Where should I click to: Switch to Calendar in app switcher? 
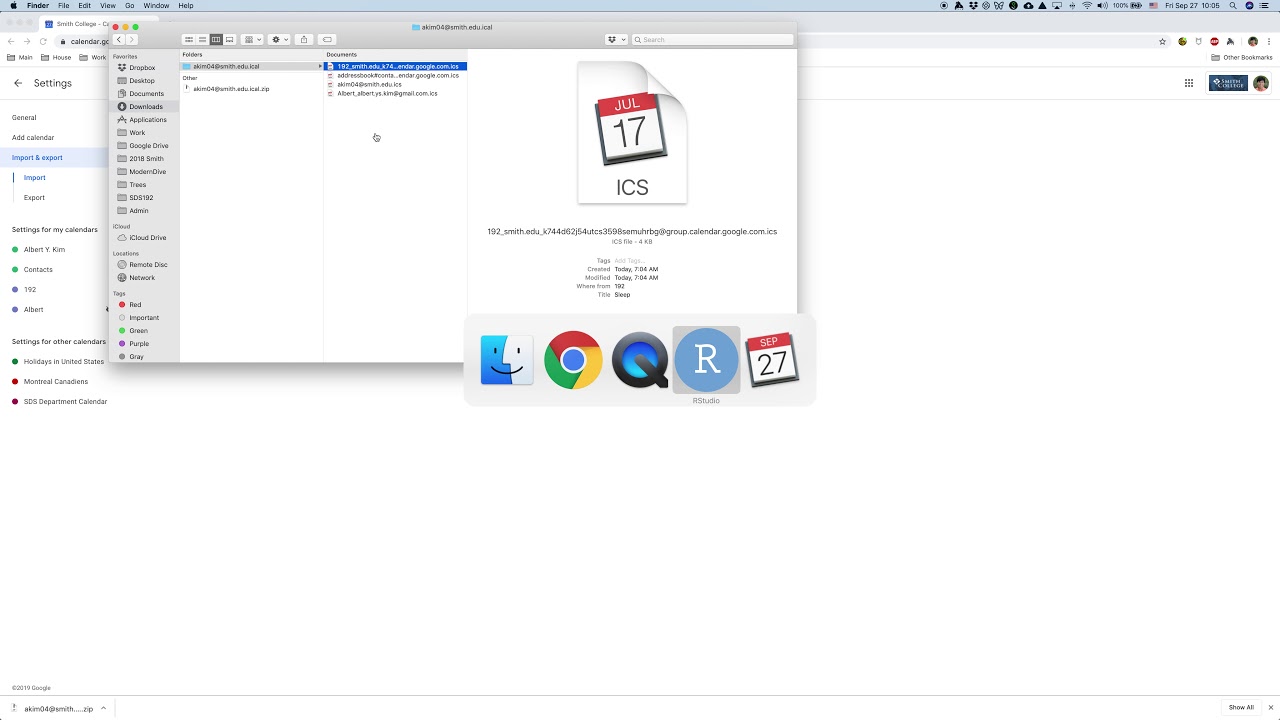[772, 360]
